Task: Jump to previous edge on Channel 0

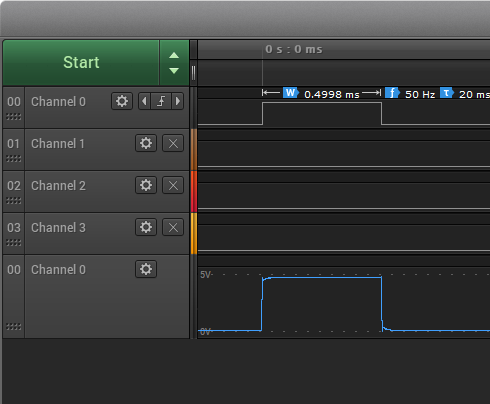Action: (x=144, y=101)
